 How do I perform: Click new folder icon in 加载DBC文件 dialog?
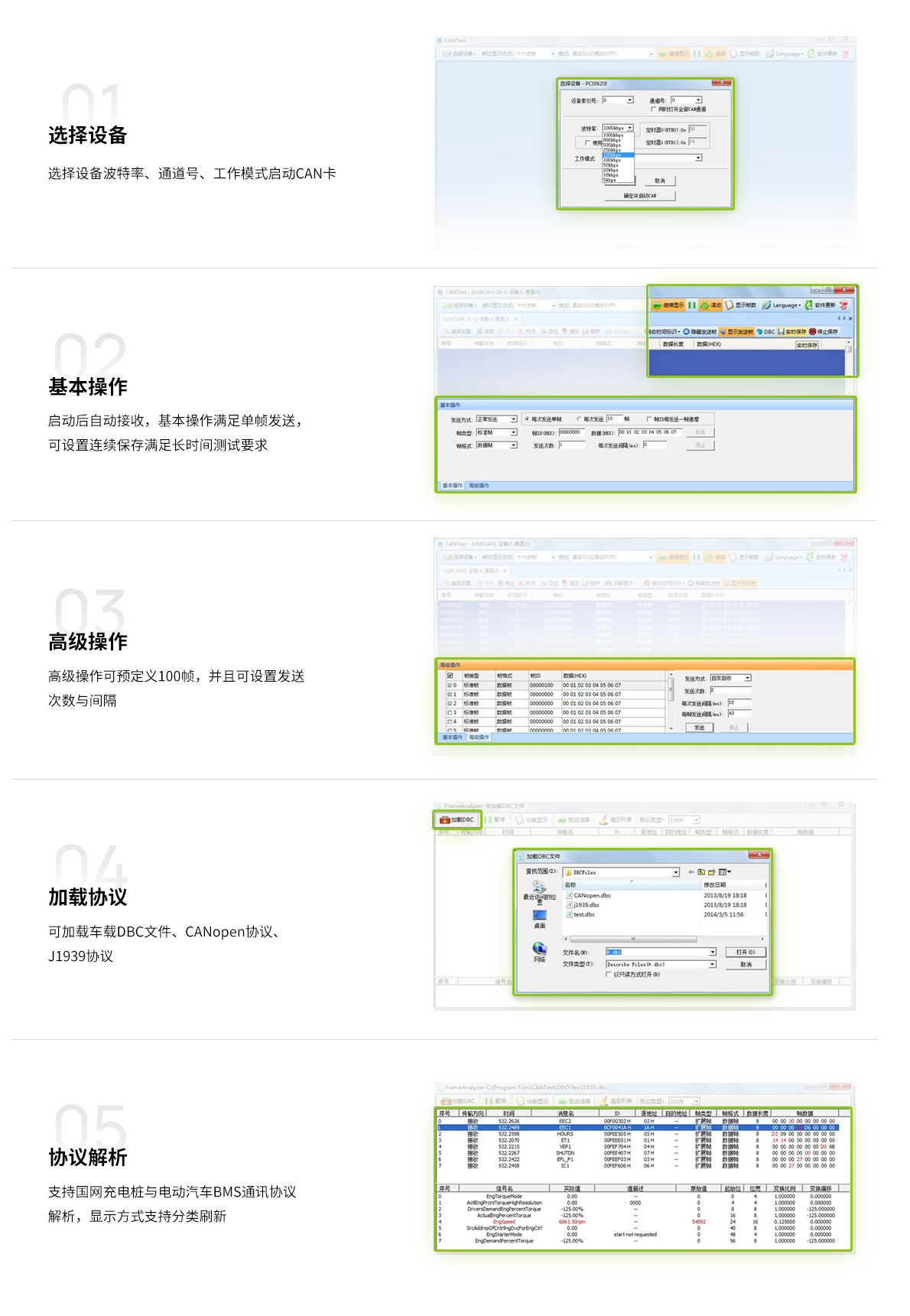point(712,872)
